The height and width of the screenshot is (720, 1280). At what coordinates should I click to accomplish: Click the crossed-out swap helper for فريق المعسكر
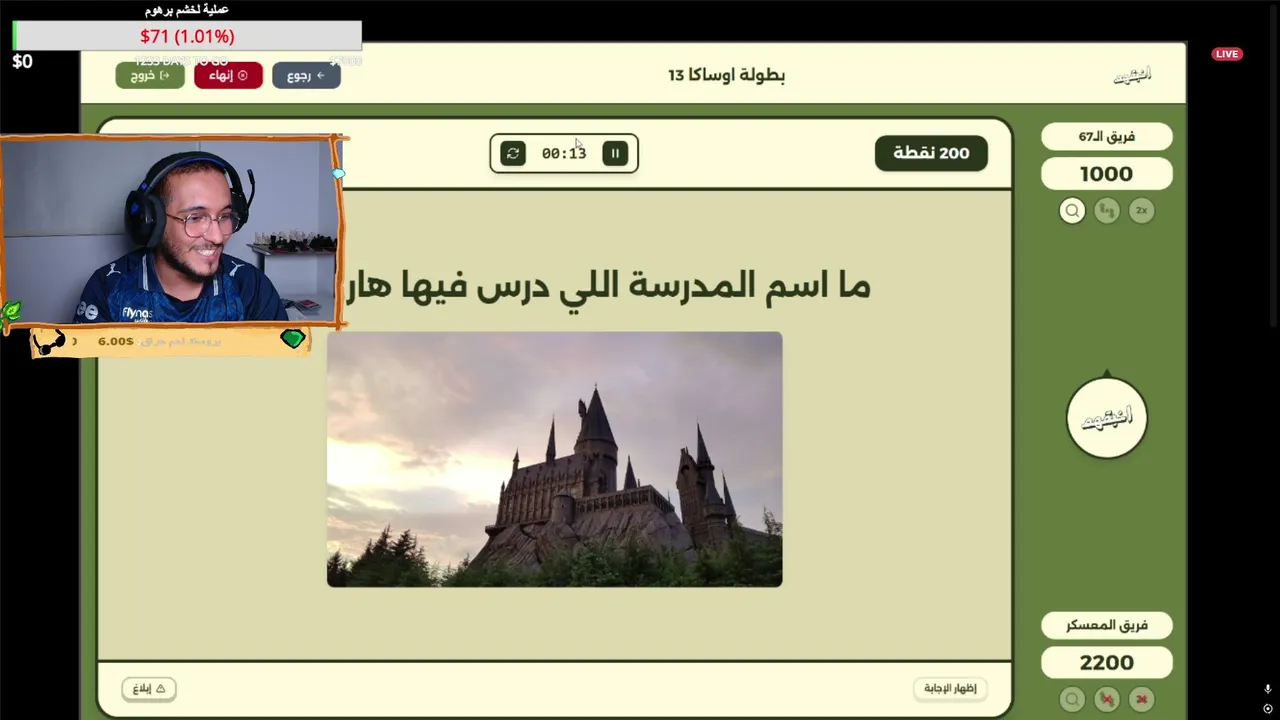1106,699
